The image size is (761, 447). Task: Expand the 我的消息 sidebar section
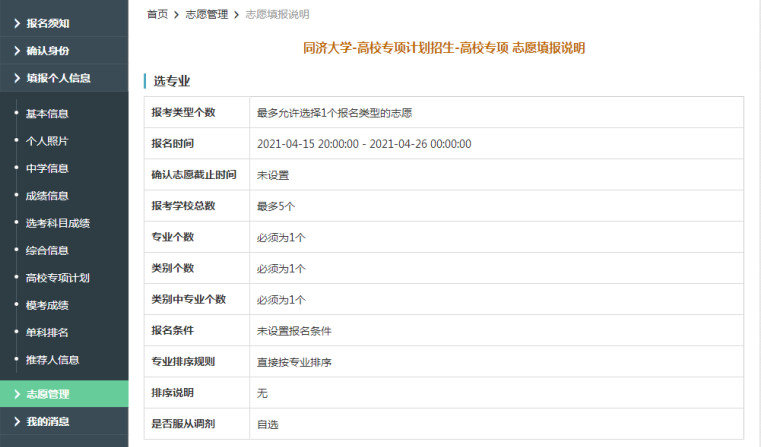[x=64, y=421]
